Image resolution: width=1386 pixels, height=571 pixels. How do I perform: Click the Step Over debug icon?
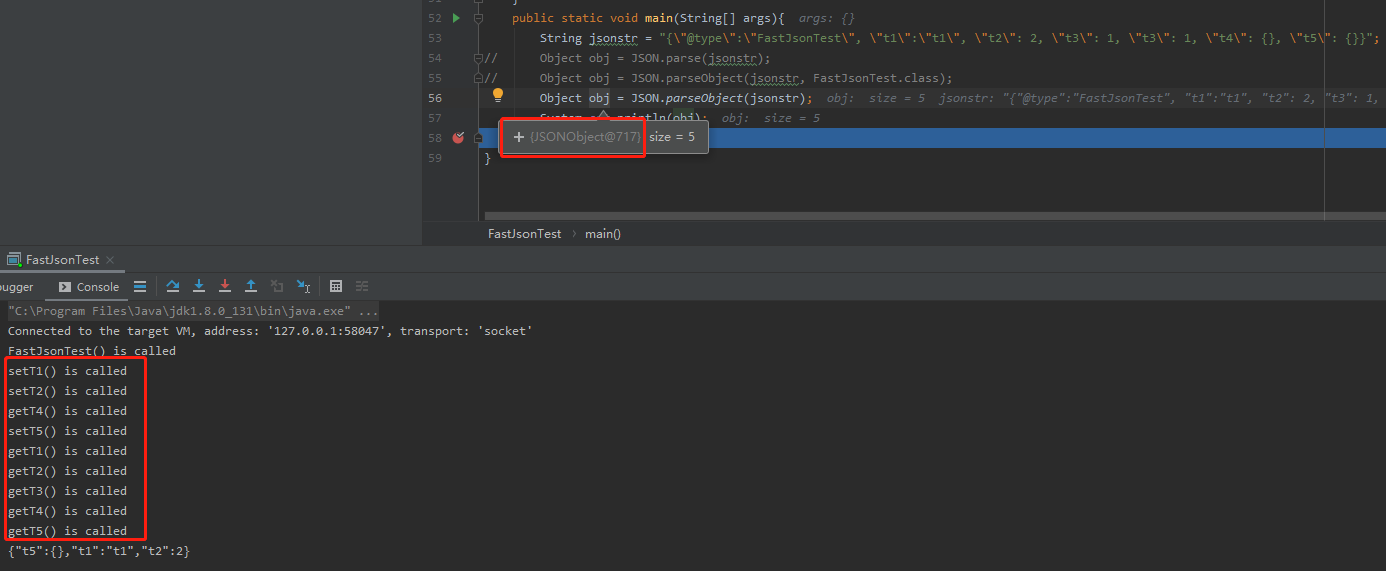(x=173, y=286)
